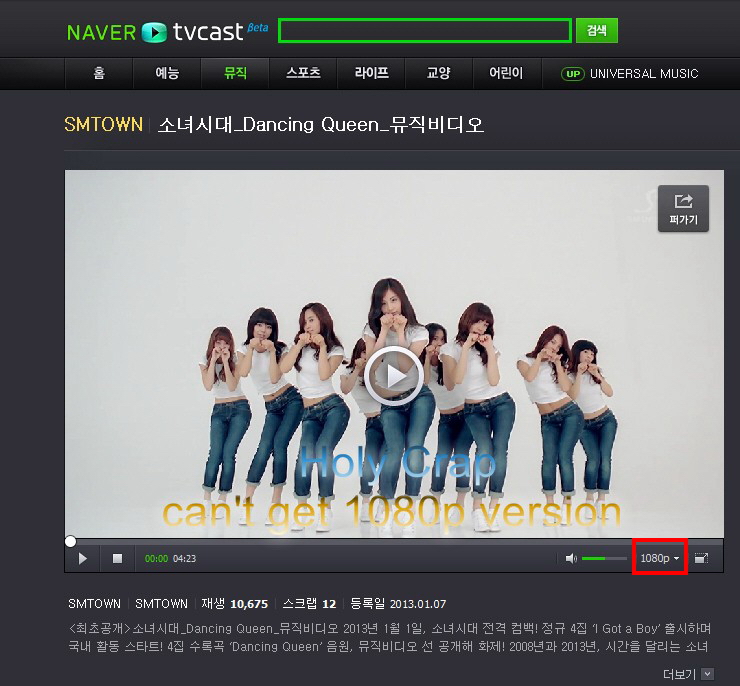
Task: Click first SMTOWN link below player
Action: (x=94, y=604)
